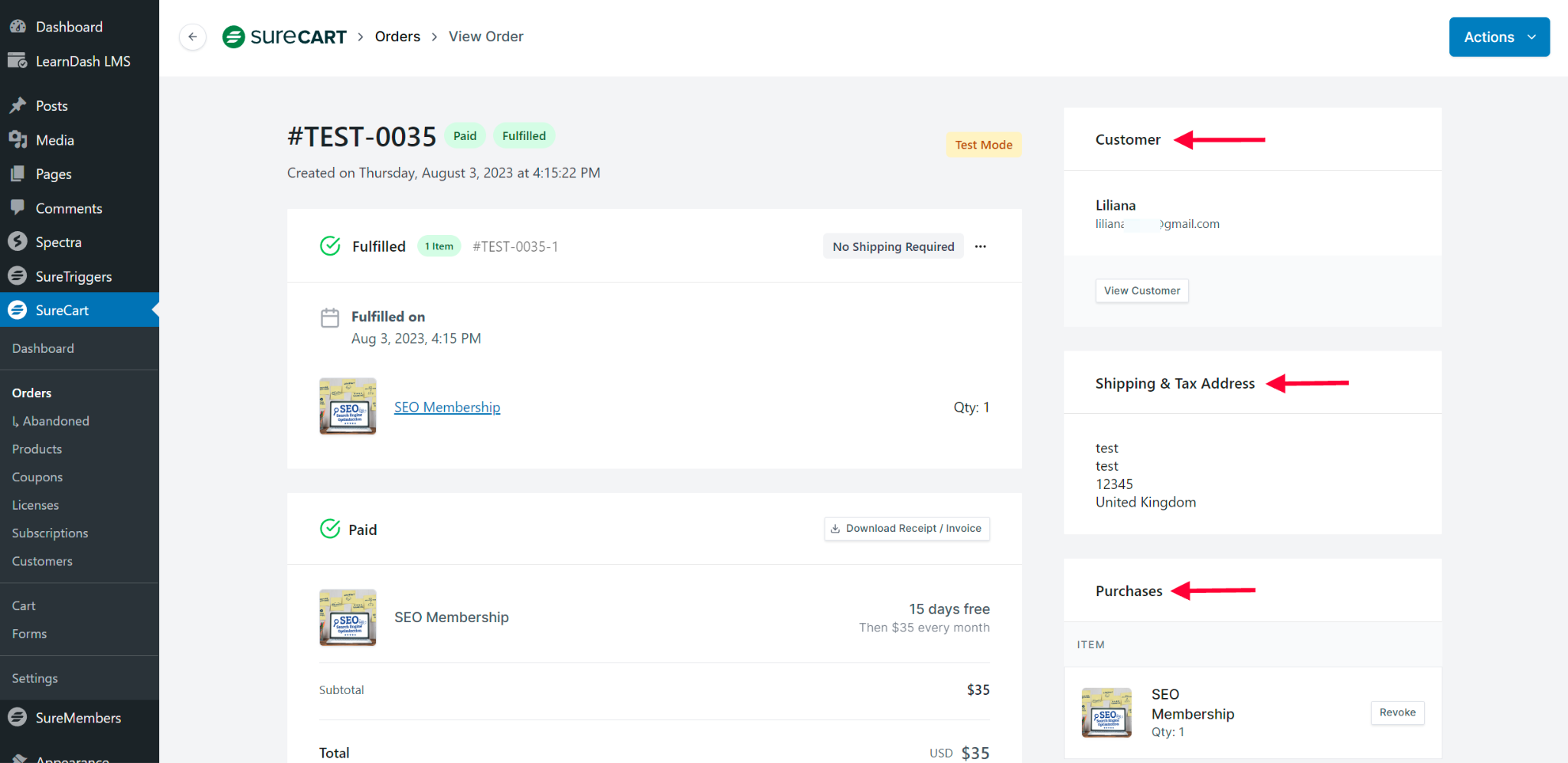This screenshot has height=763, width=1568.
Task: Go to Orders from the breadcrumb
Action: tap(397, 36)
